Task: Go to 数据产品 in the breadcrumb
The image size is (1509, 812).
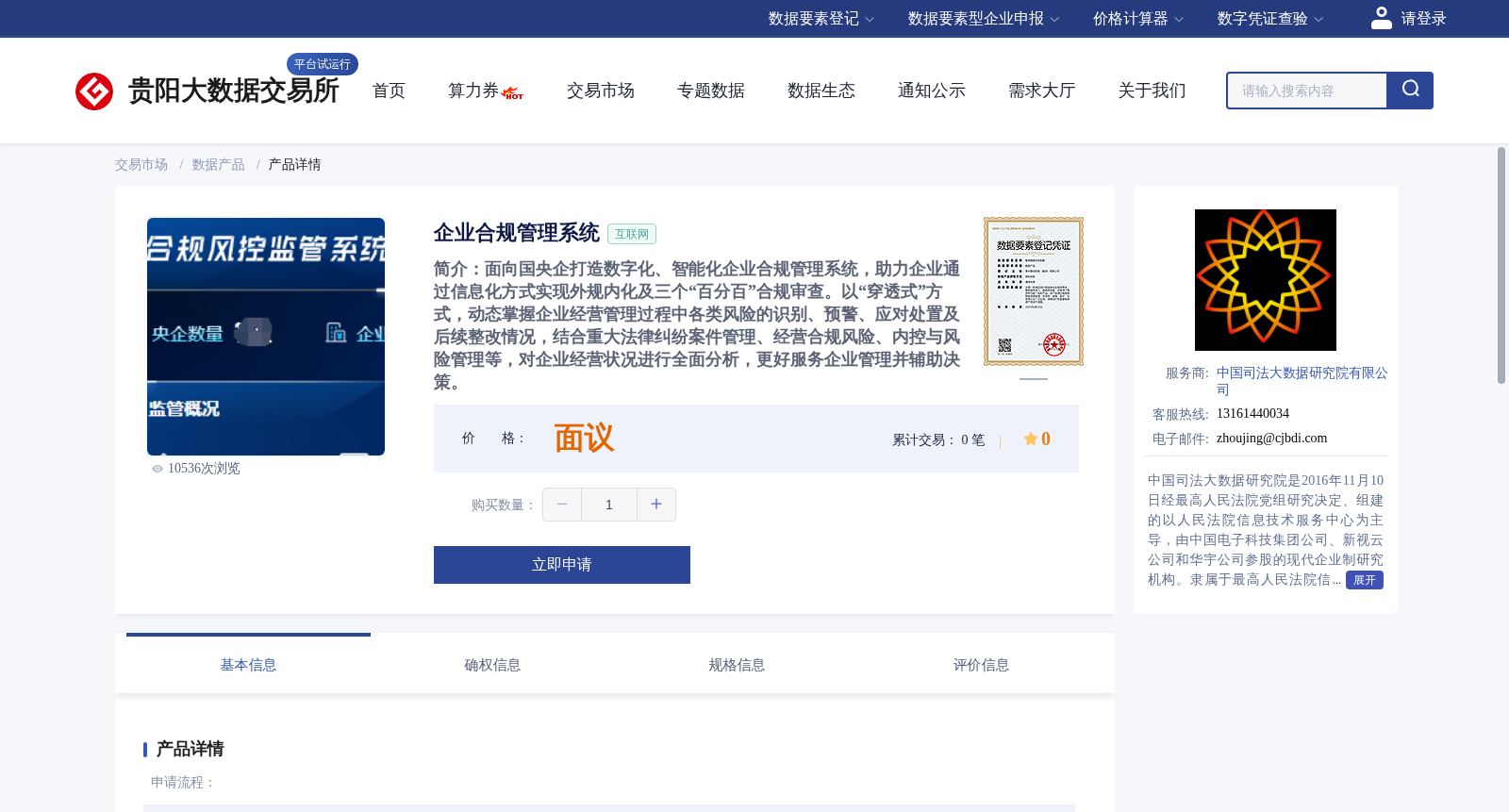Action: 219,165
